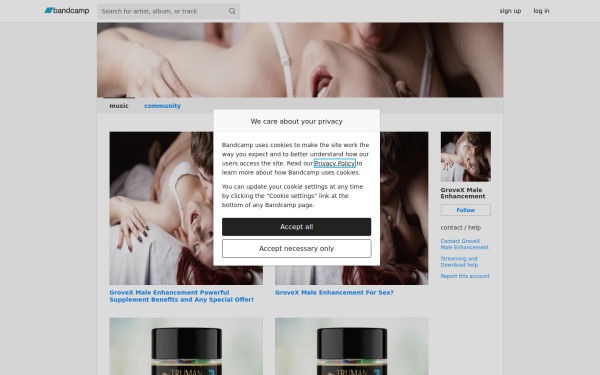The height and width of the screenshot is (375, 600).
Task: Click the search magnifier icon
Action: (x=232, y=11)
